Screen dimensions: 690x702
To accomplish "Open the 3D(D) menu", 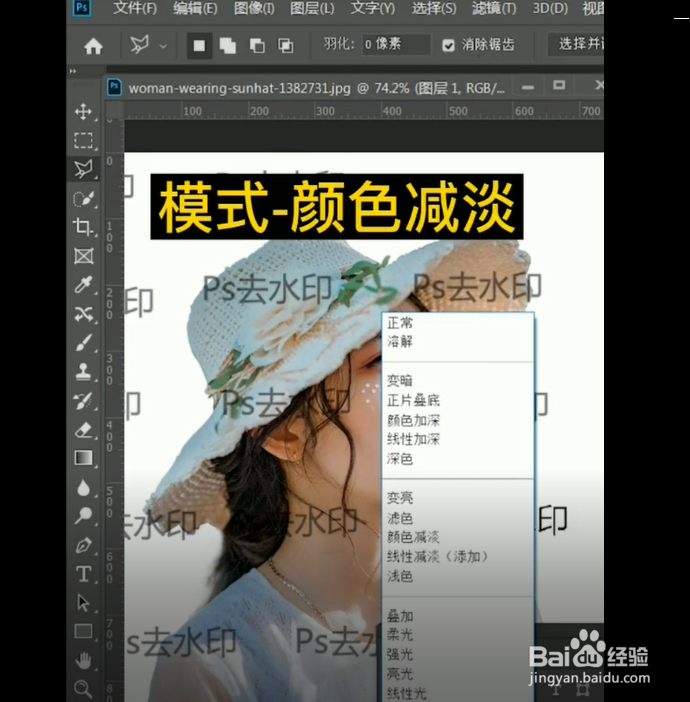I will (550, 8).
